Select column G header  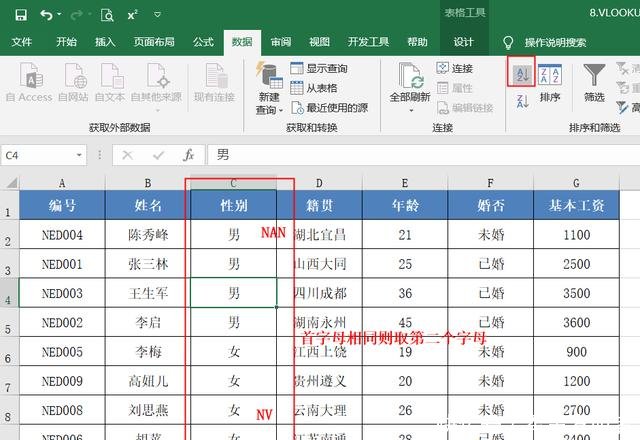(576, 183)
